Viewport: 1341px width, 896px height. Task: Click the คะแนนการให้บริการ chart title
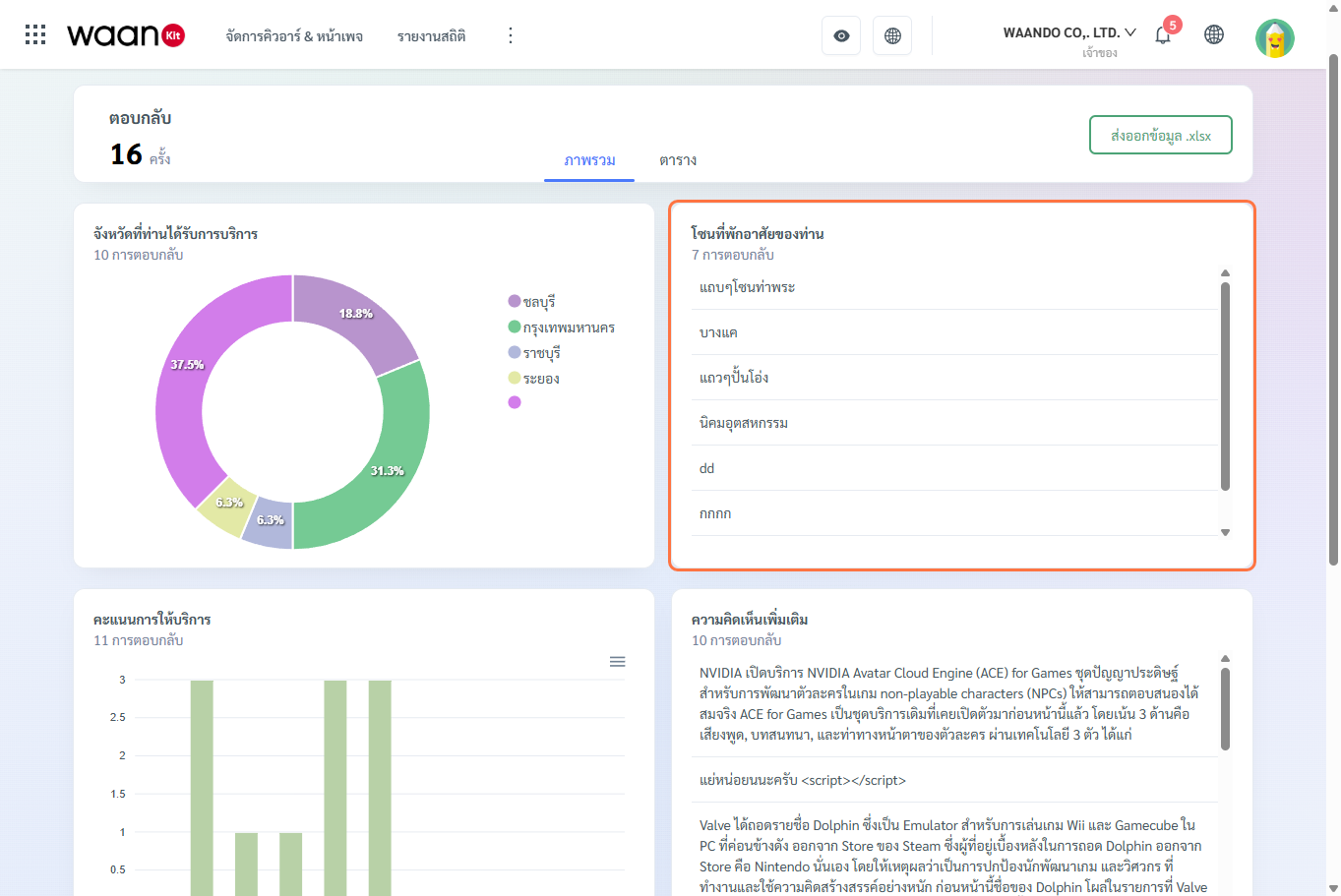click(x=152, y=620)
